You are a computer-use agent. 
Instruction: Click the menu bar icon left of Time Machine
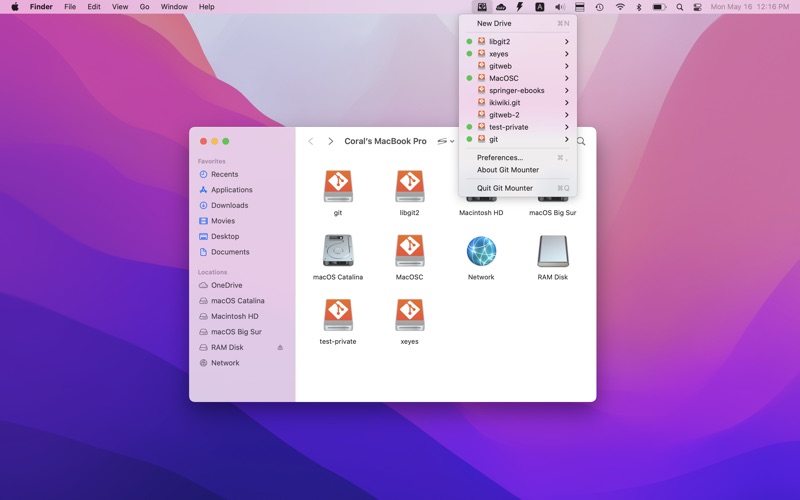[580, 7]
